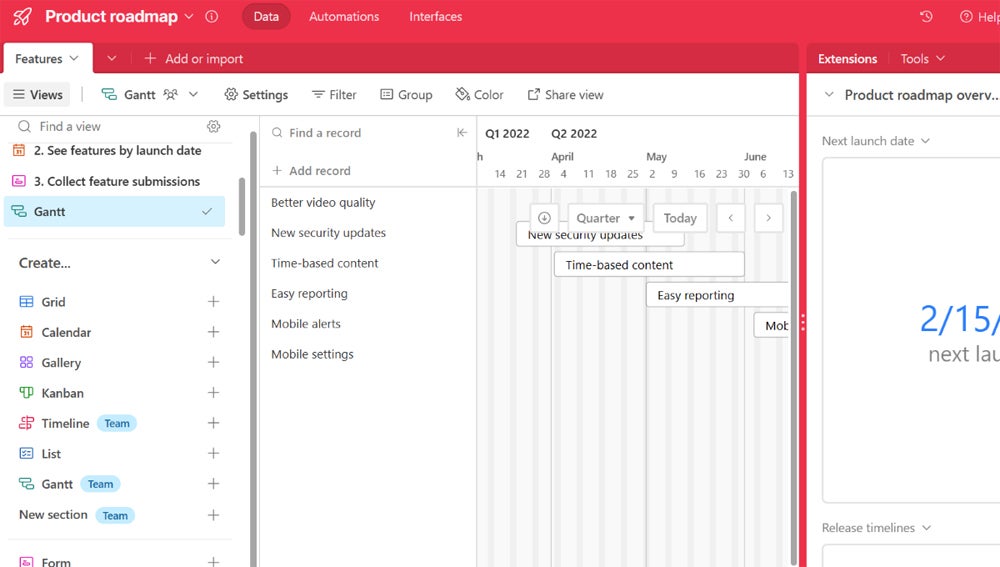Screen dimensions: 1000x567
Task: Add a Form view with plus
Action: tap(214, 562)
